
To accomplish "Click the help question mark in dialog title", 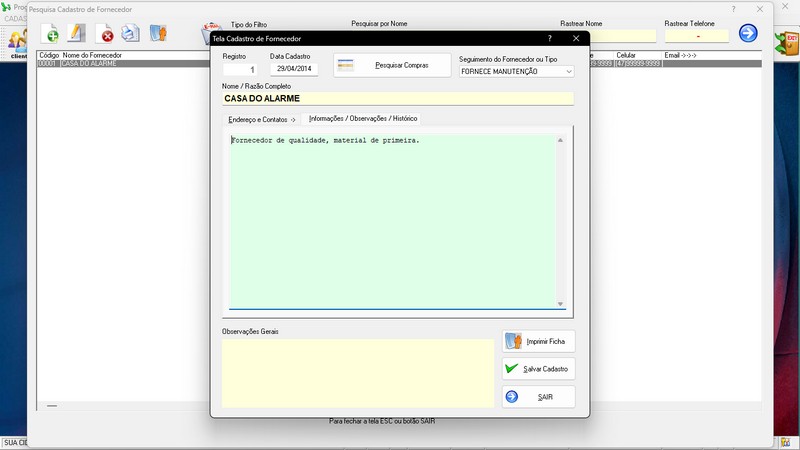I will pyautogui.click(x=549, y=38).
